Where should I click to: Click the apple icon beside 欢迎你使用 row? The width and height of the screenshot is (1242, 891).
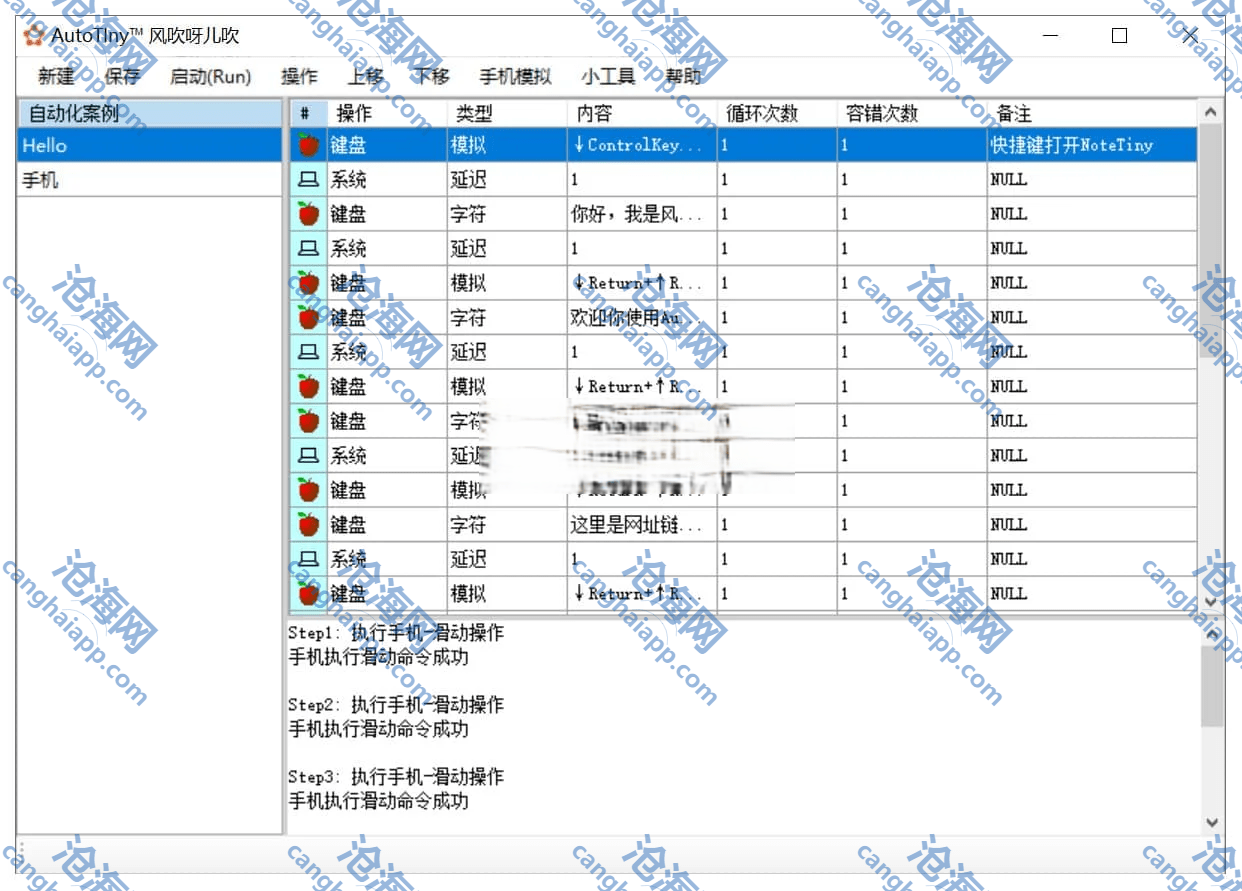(x=308, y=318)
